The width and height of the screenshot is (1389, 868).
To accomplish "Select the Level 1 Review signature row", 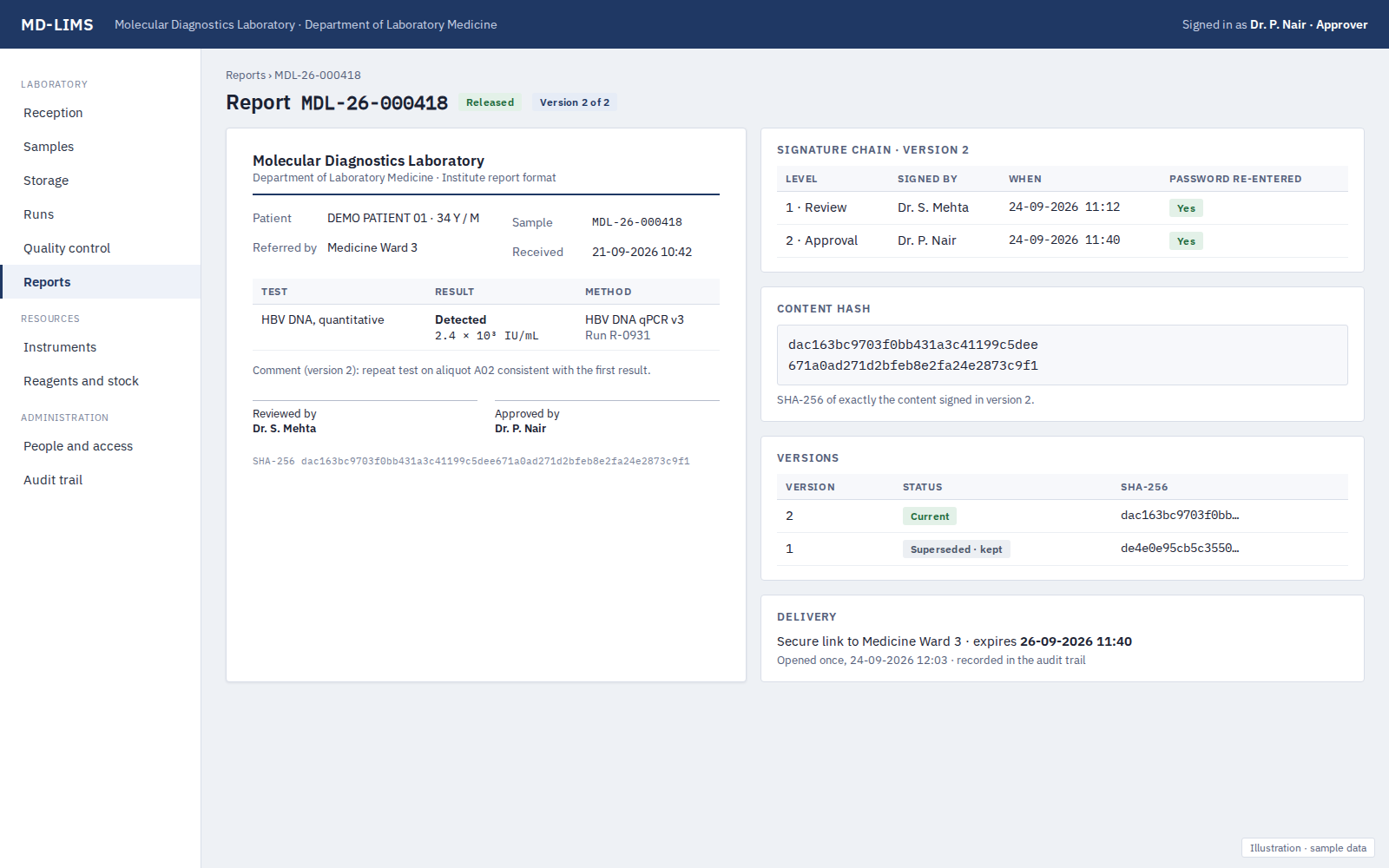I will tap(1063, 207).
